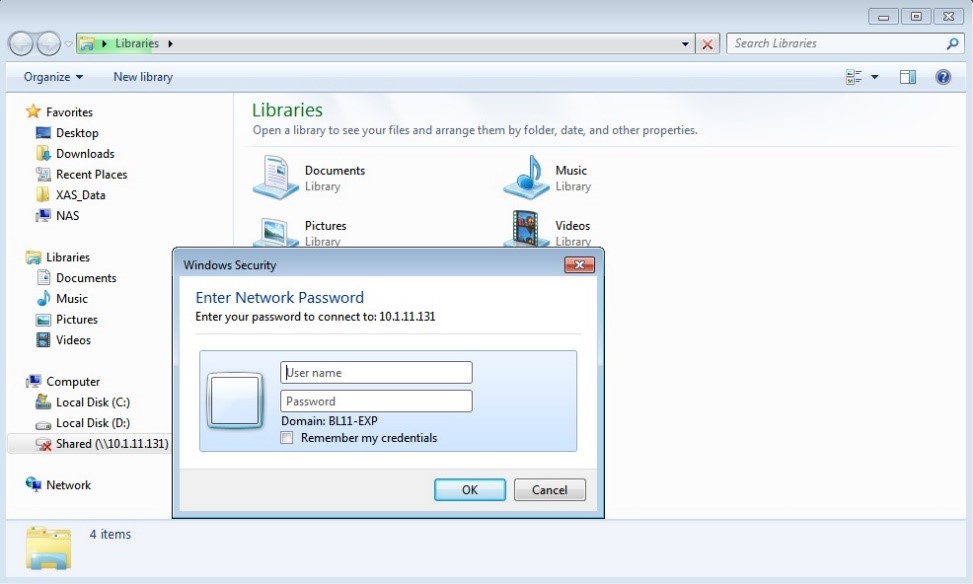Click OK in Windows Security dialog
This screenshot has width=973, height=584.
(470, 490)
